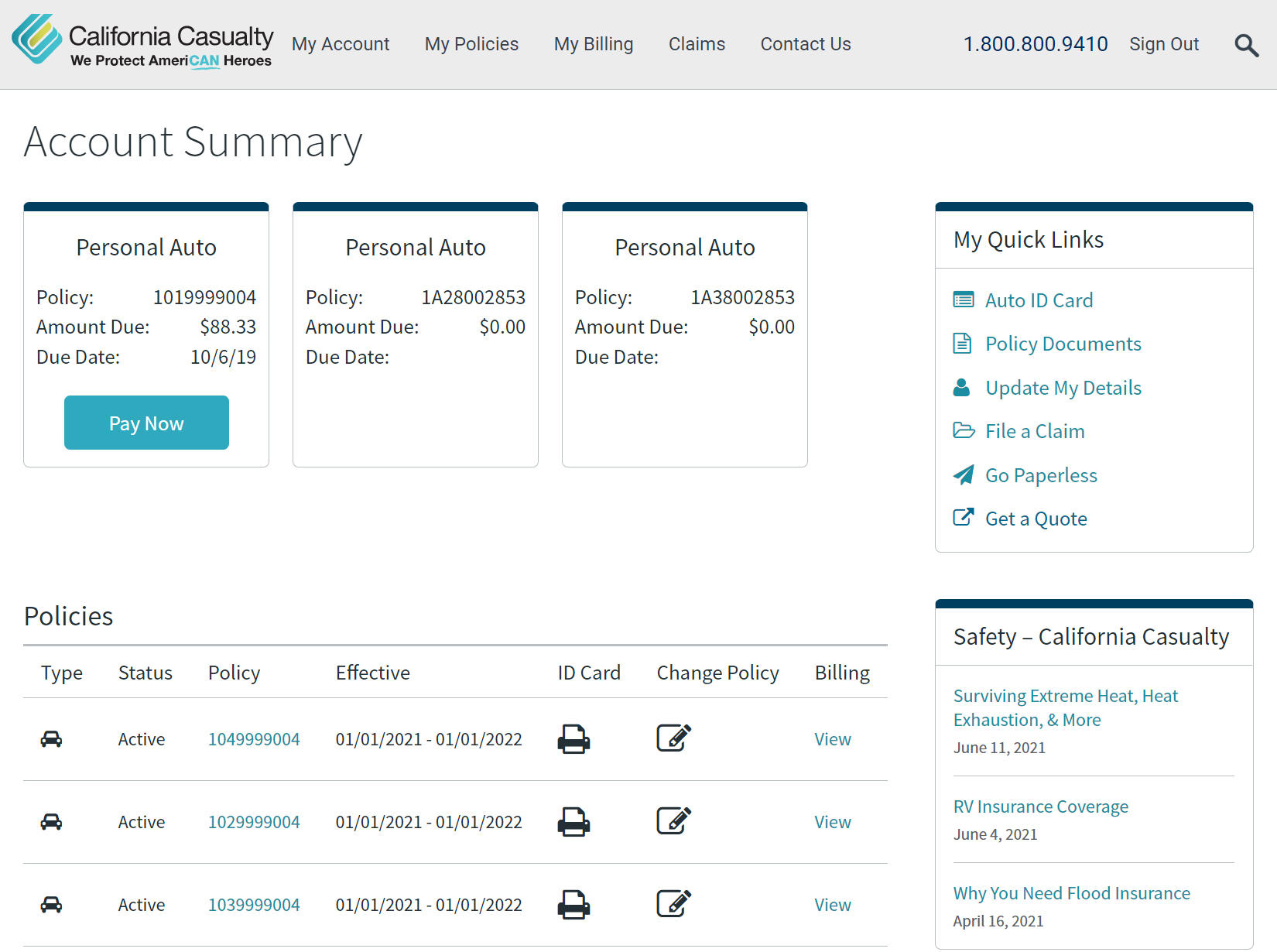Open the My Billing menu
This screenshot has width=1277, height=952.
(594, 44)
